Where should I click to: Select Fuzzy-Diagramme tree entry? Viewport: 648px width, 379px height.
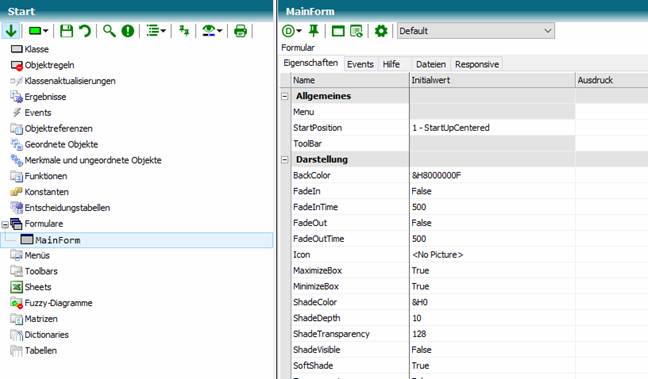pos(58,303)
